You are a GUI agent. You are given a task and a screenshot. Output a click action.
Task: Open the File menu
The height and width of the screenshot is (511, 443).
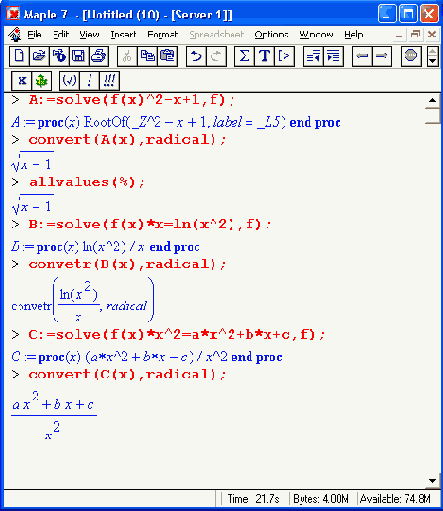(x=34, y=34)
